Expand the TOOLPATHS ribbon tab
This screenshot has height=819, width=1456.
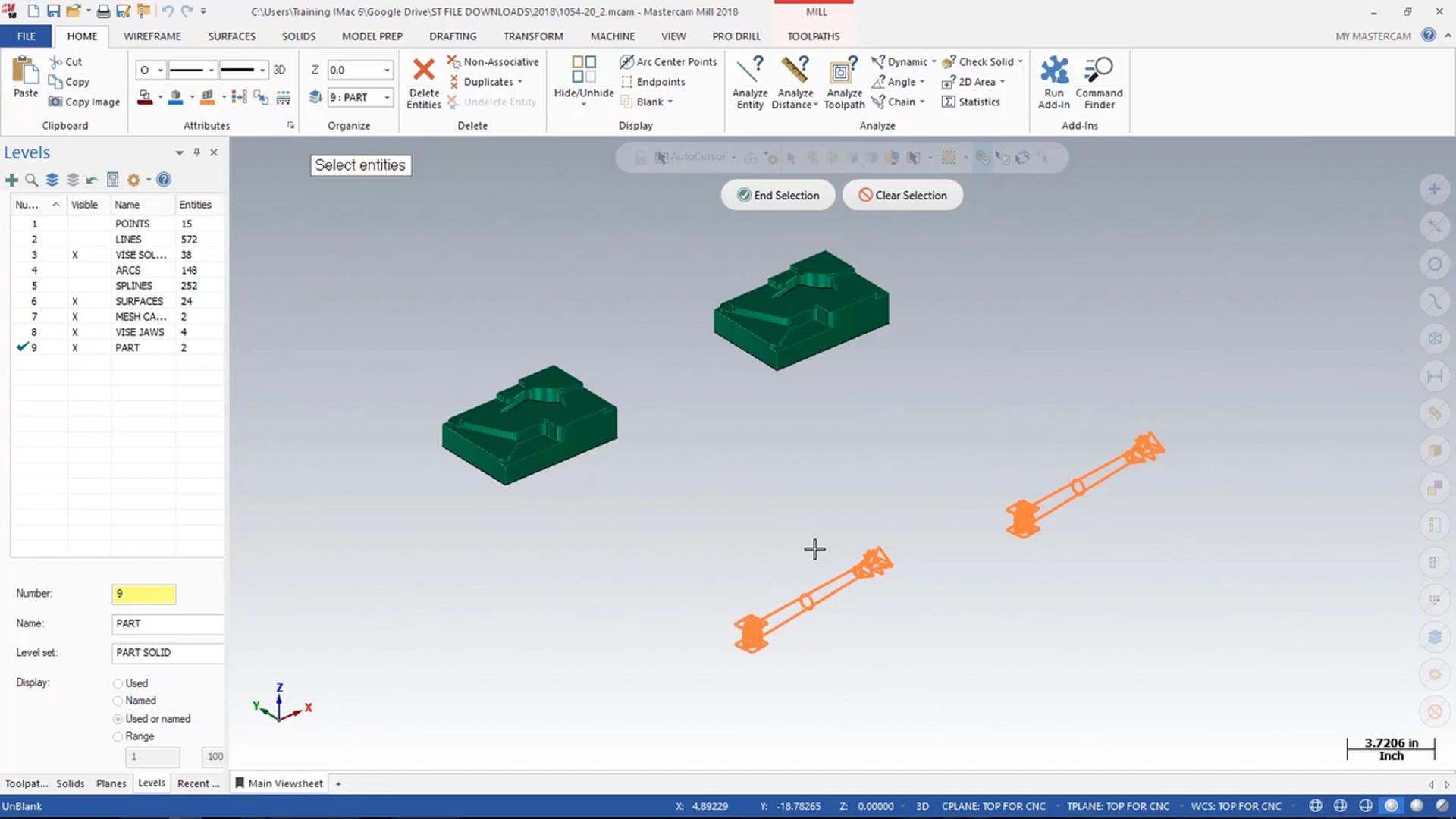(813, 36)
